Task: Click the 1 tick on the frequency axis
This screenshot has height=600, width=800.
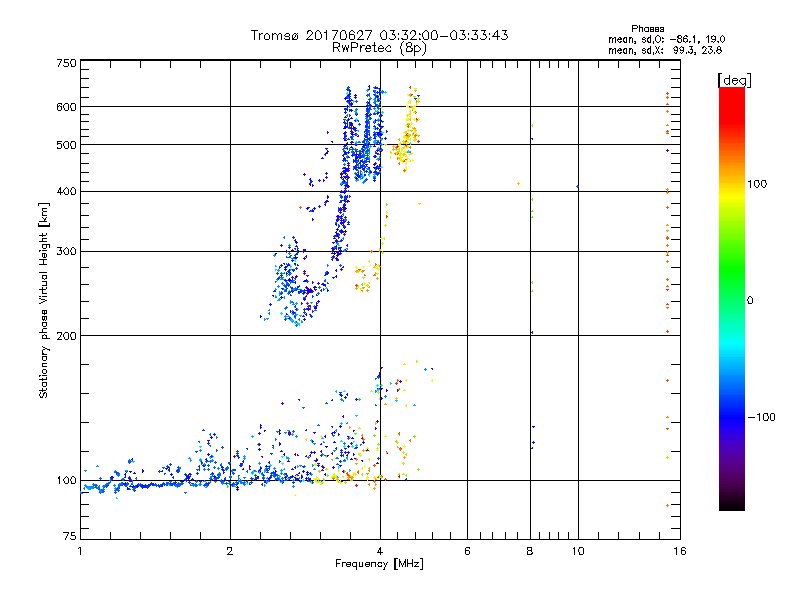Action: pos(80,551)
